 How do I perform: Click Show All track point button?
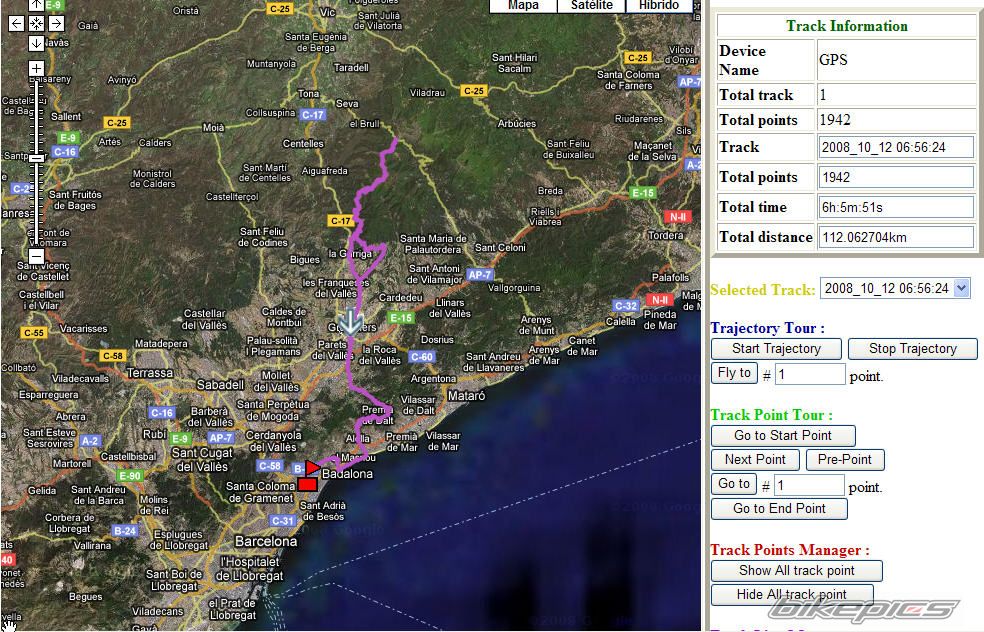coord(796,570)
